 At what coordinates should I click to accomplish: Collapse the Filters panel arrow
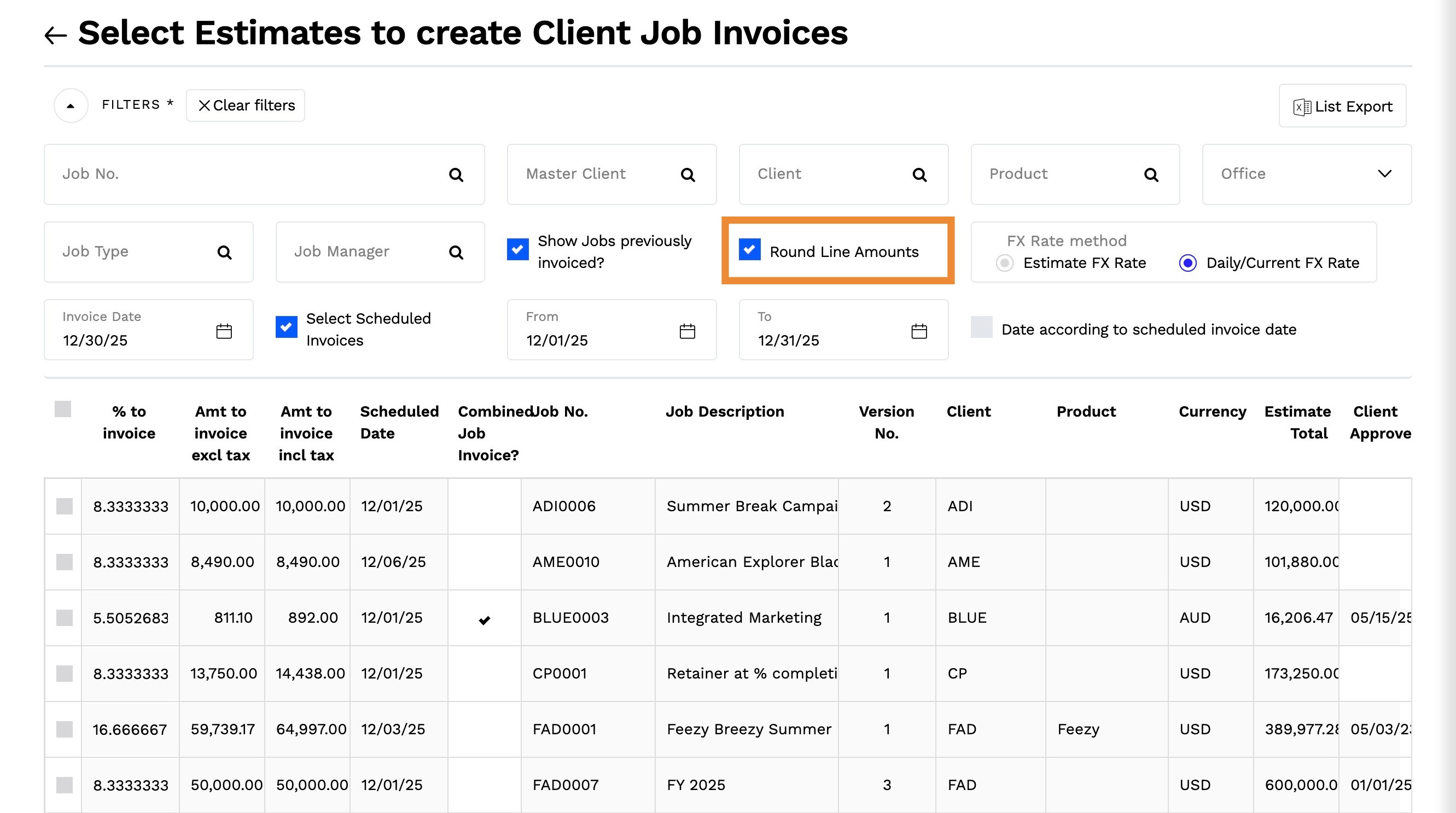click(71, 106)
